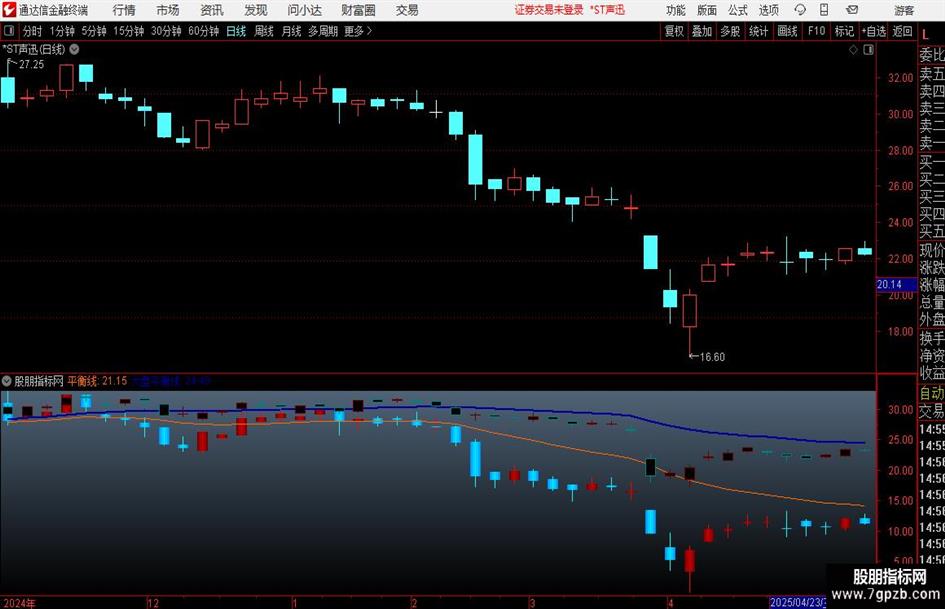Click the 统计 statistics button

758,31
